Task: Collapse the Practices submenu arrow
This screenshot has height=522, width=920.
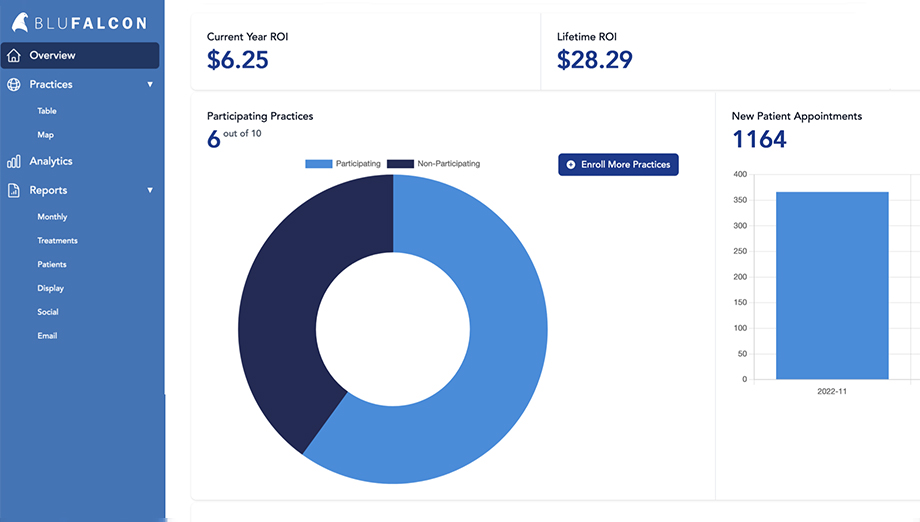Action: (x=150, y=85)
